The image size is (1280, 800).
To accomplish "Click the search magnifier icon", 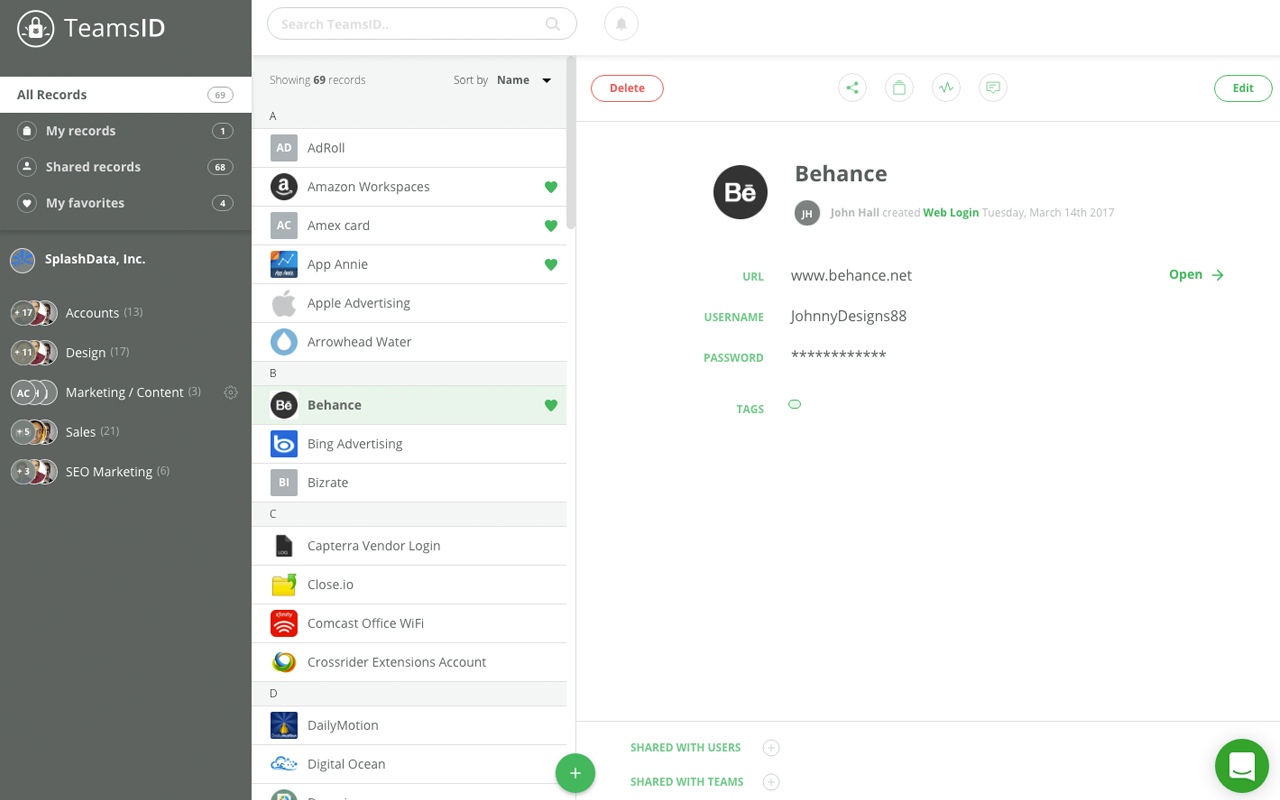I will [x=553, y=24].
